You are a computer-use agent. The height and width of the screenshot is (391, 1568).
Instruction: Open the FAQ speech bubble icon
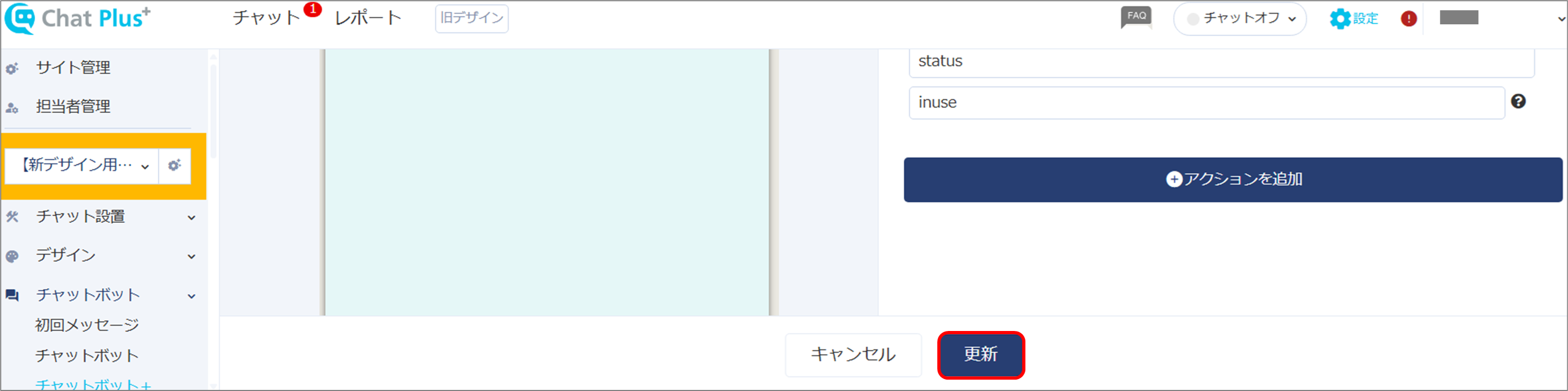(1136, 17)
